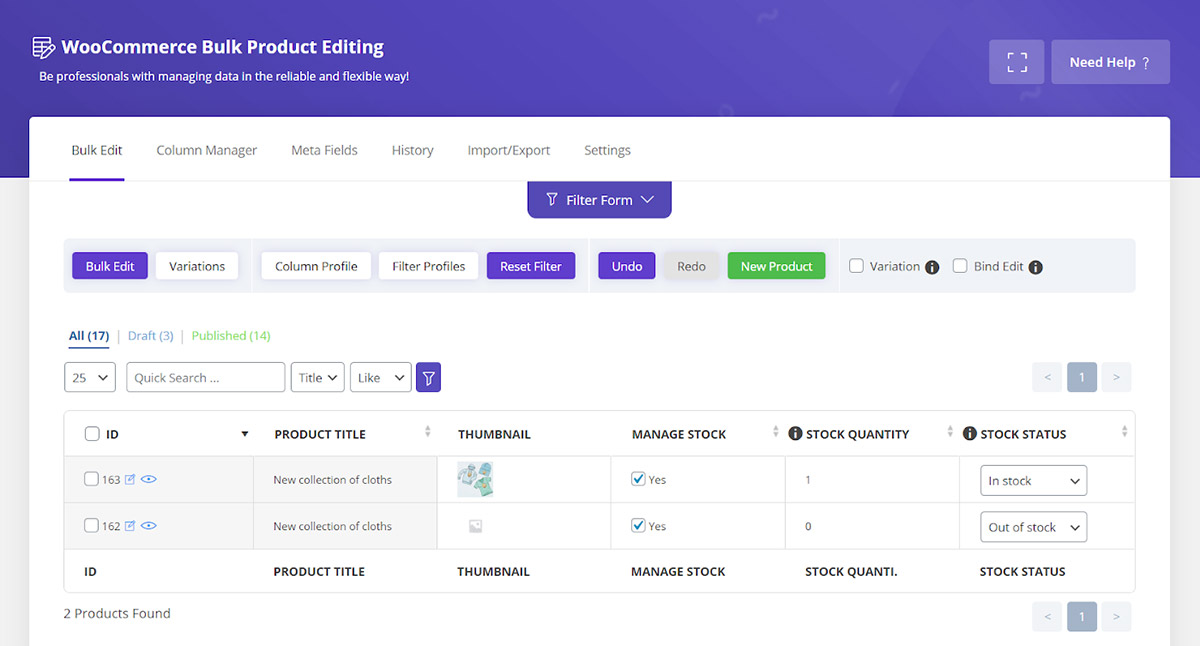Open edit icon for product 162

coord(130,526)
